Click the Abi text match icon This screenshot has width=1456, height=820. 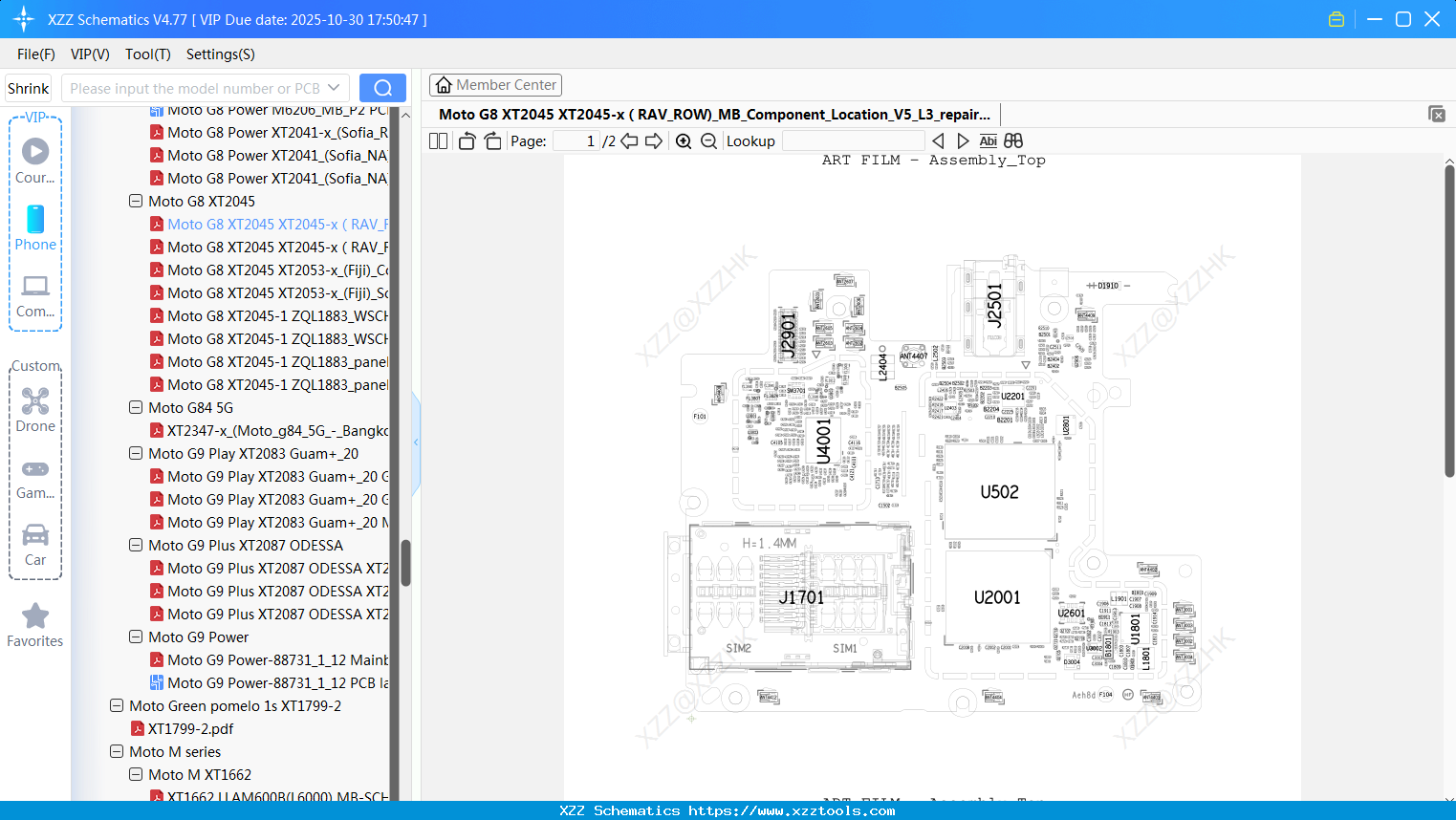[989, 141]
